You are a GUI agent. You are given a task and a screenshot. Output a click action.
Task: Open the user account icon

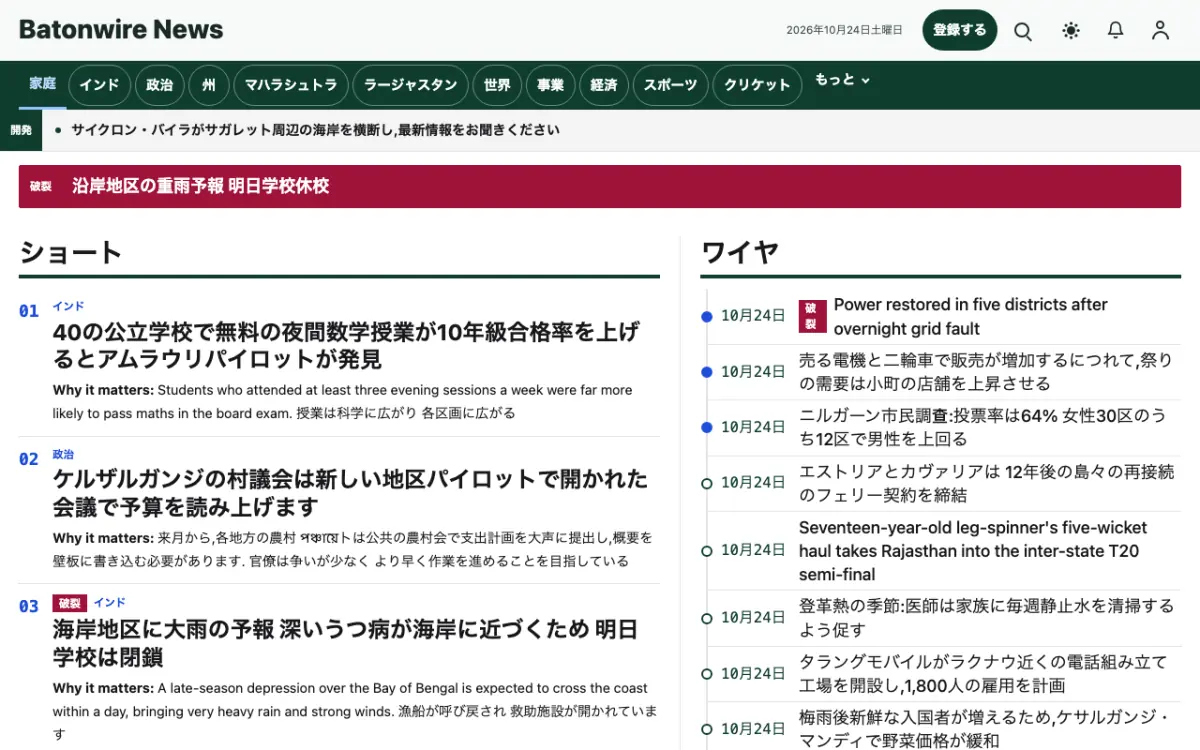[x=1160, y=31]
